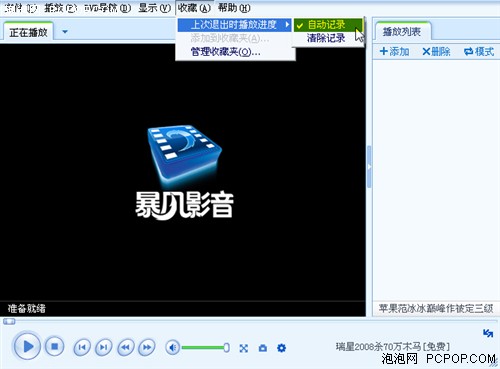Click the 准备就绪 status text
The height and width of the screenshot is (369, 500).
(26, 309)
